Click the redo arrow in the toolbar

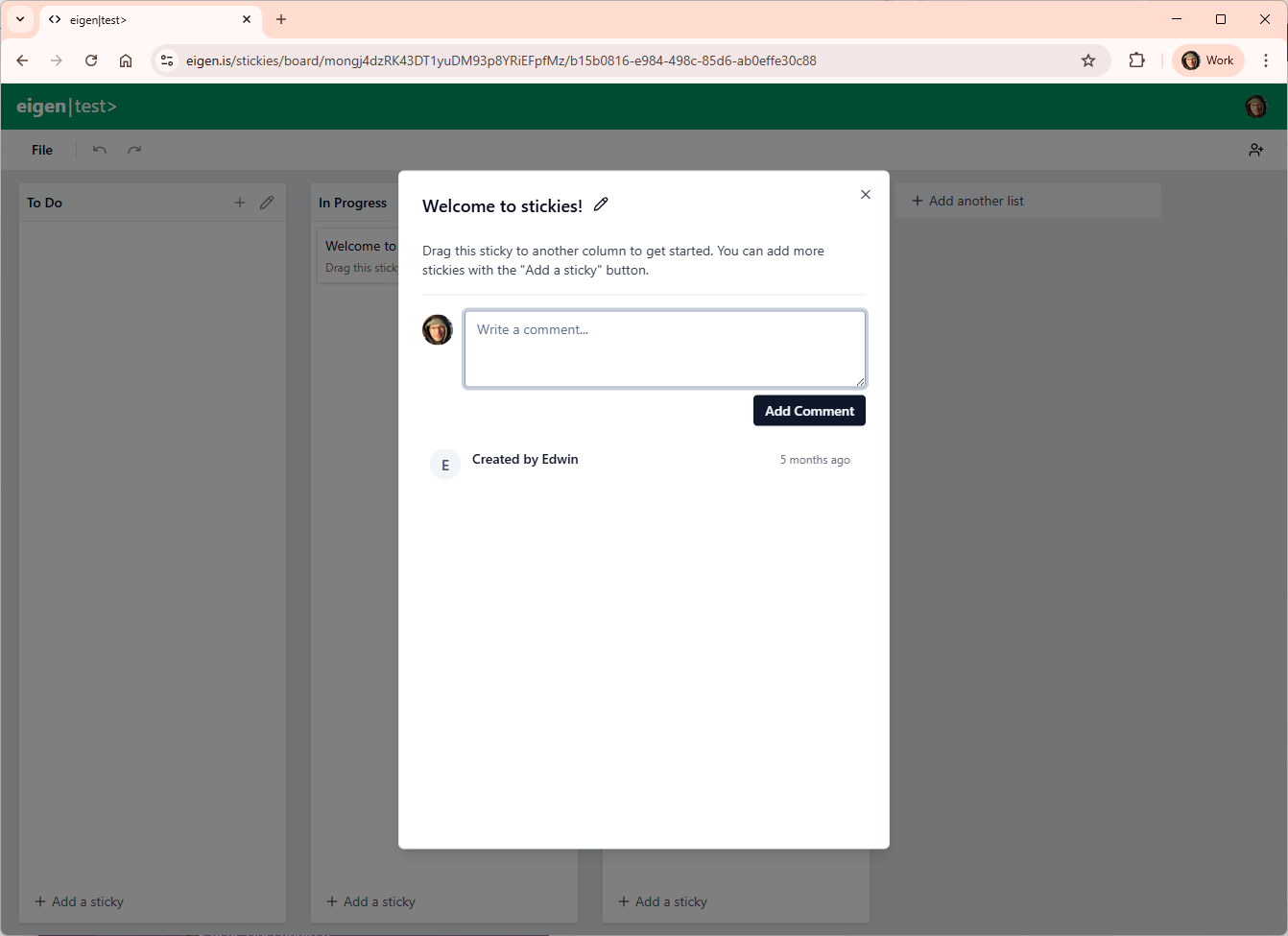[134, 150]
